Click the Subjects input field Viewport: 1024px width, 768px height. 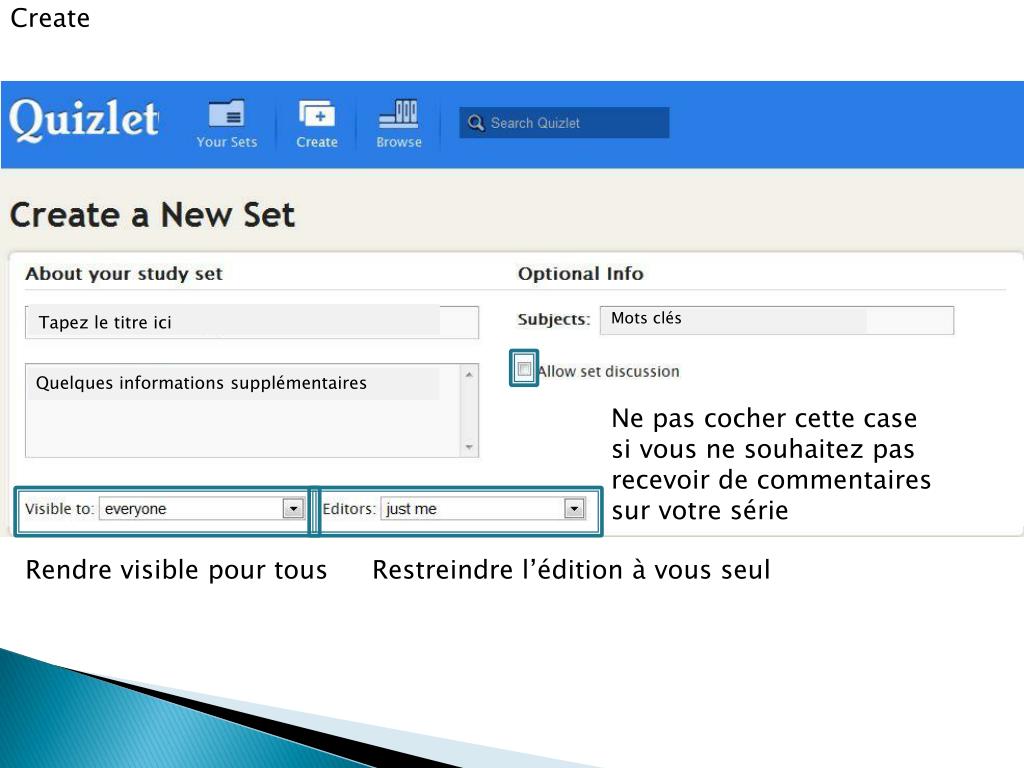776,320
